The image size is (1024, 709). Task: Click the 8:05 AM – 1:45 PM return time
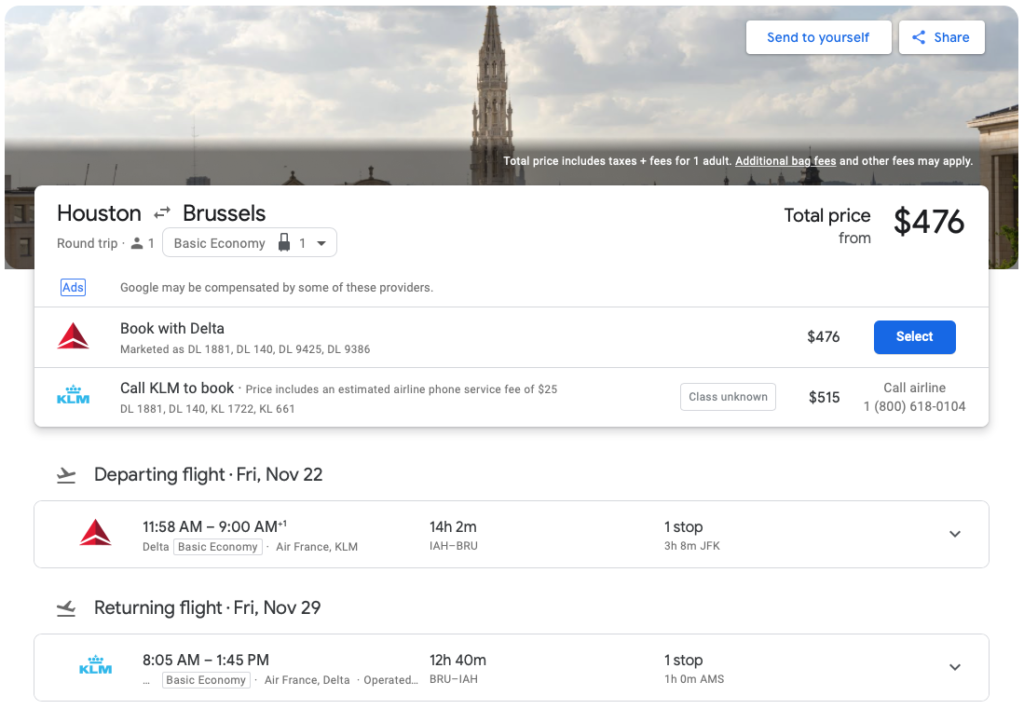coord(206,660)
